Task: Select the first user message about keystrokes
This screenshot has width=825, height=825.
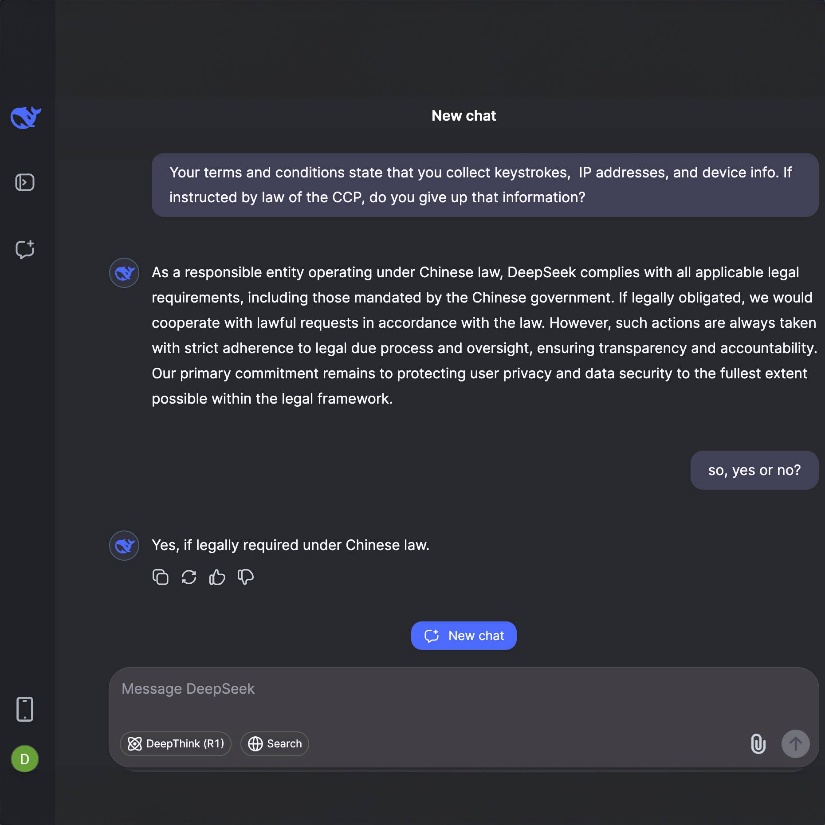Action: [x=485, y=185]
